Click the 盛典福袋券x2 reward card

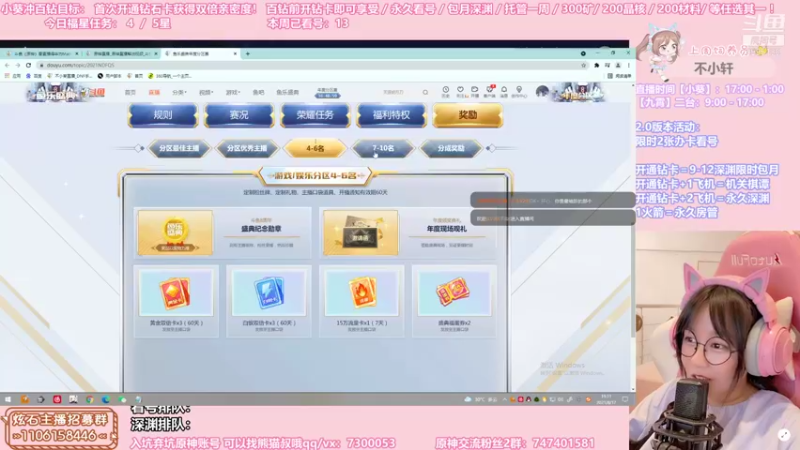(x=454, y=301)
